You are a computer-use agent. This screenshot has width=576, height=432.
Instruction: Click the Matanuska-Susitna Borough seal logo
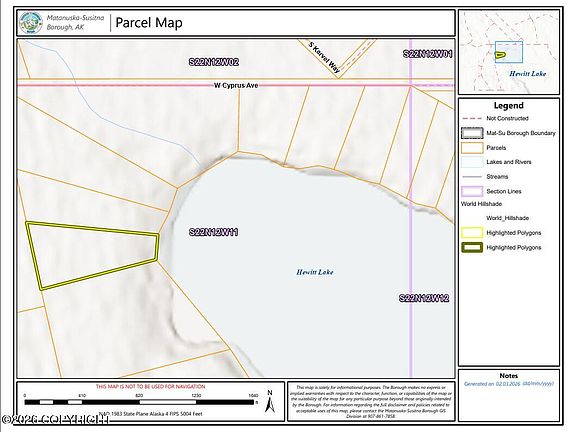[x=31, y=23]
